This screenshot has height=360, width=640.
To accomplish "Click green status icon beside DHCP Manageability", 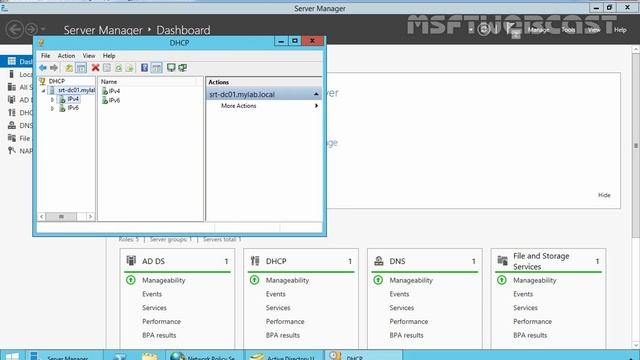I will 254,280.
